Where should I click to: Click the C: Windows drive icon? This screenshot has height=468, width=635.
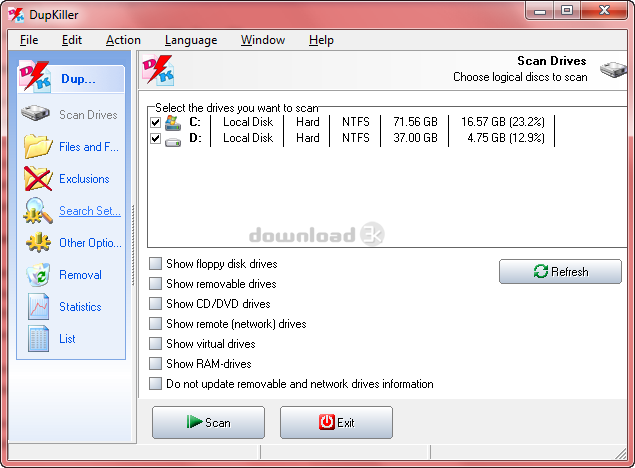(173, 123)
